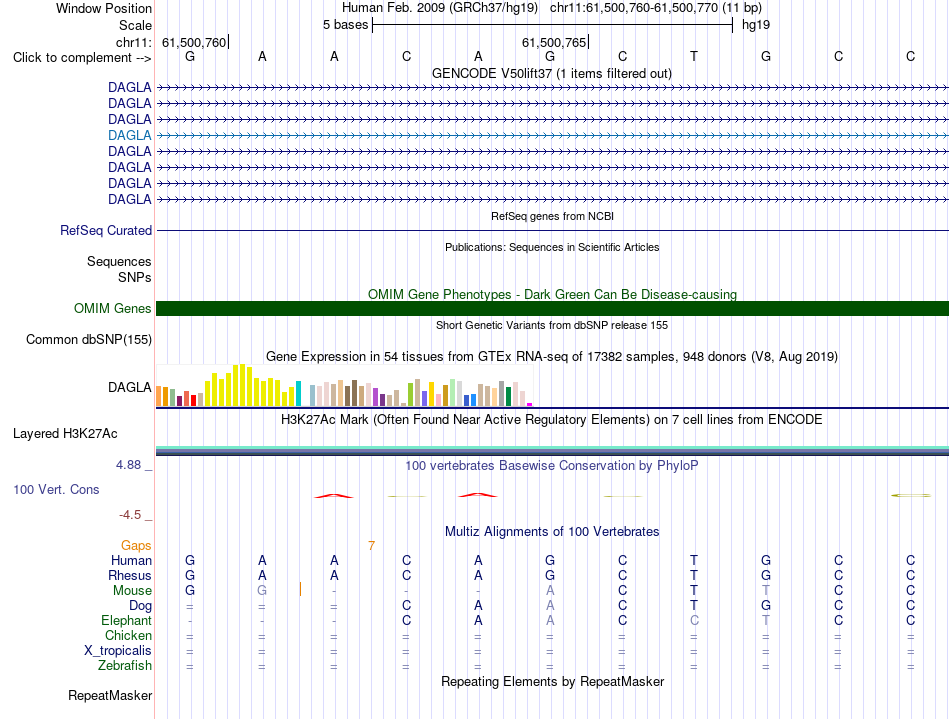Select the Sequences label of Publications track
This screenshot has height=719, width=950.
119,262
